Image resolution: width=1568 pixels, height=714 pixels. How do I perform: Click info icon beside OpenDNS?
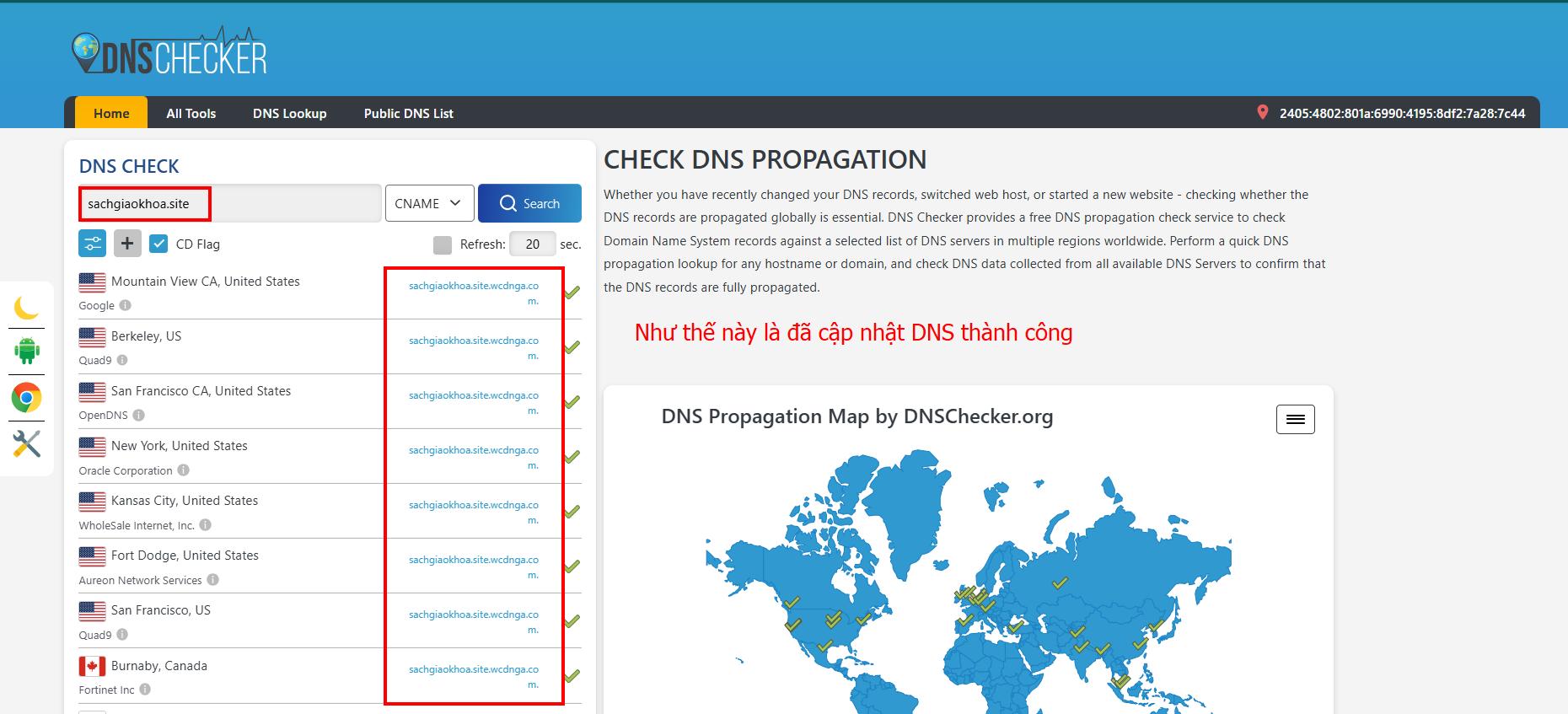point(138,415)
